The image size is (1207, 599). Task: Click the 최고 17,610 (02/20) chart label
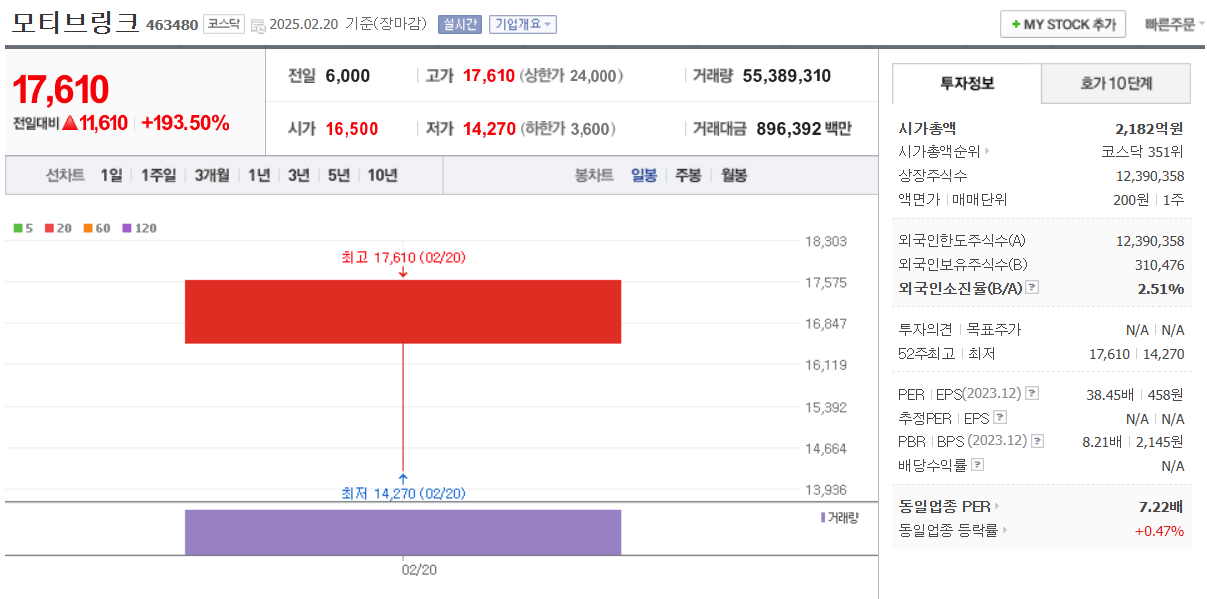click(x=403, y=257)
